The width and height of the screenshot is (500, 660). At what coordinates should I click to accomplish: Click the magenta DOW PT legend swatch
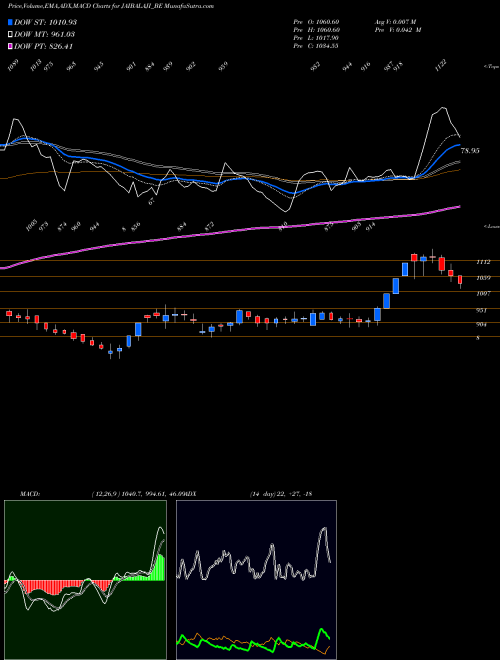pos(11,46)
